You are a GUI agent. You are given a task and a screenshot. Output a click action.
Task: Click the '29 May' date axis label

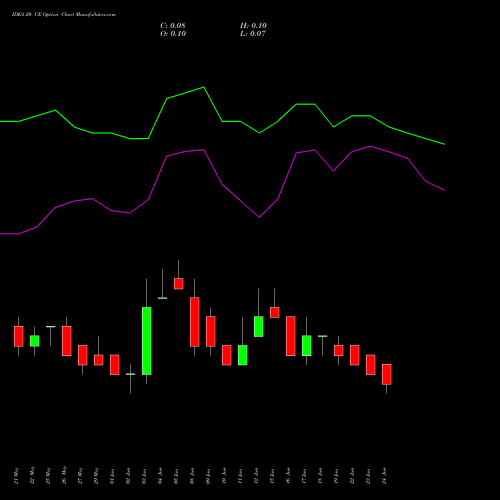click(x=97, y=476)
